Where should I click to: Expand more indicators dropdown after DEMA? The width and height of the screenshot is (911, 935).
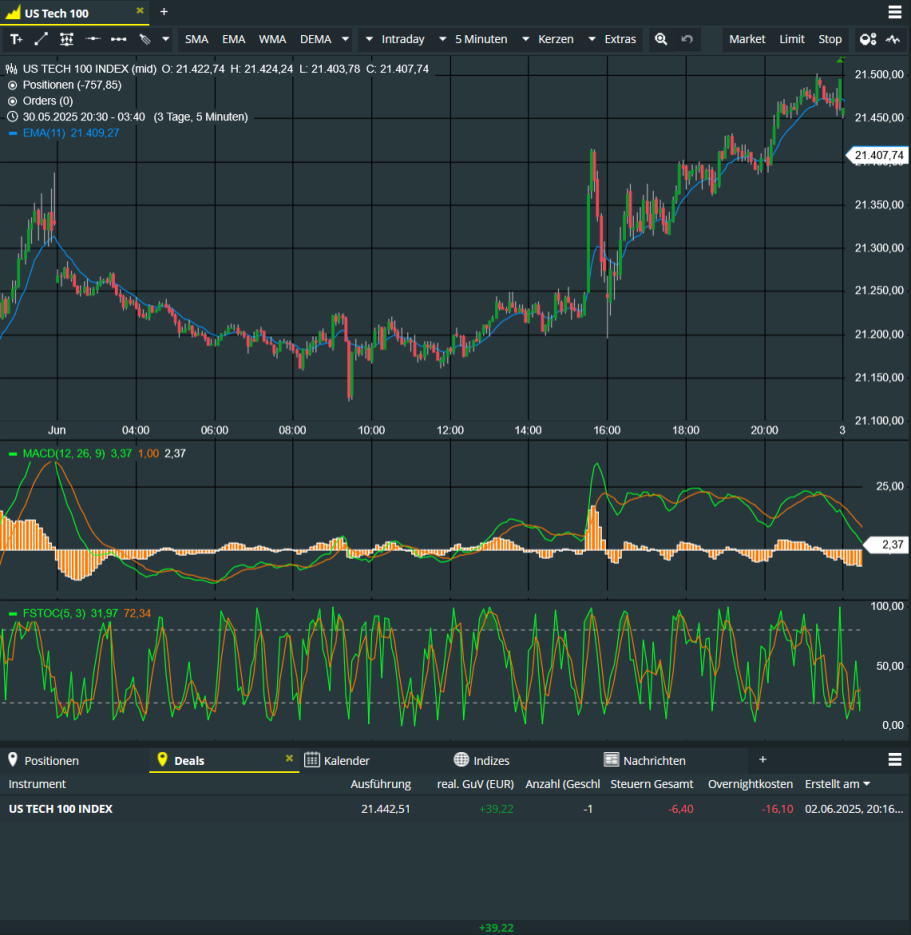click(x=345, y=39)
